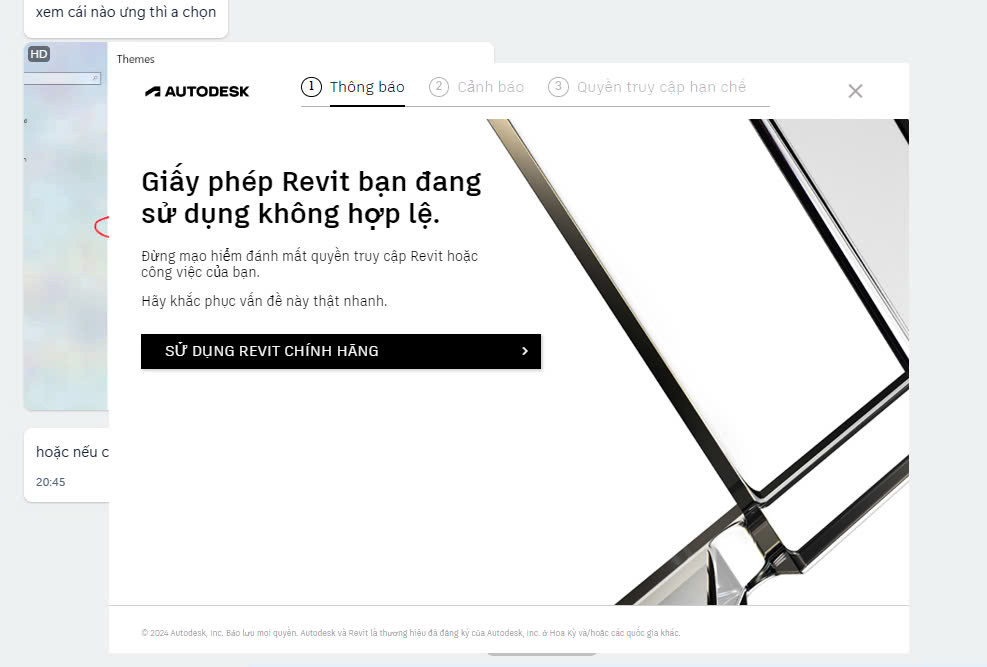Select the message 'xem cái nào ưng thì a chọn'
Image resolution: width=987 pixels, height=667 pixels.
click(x=125, y=13)
